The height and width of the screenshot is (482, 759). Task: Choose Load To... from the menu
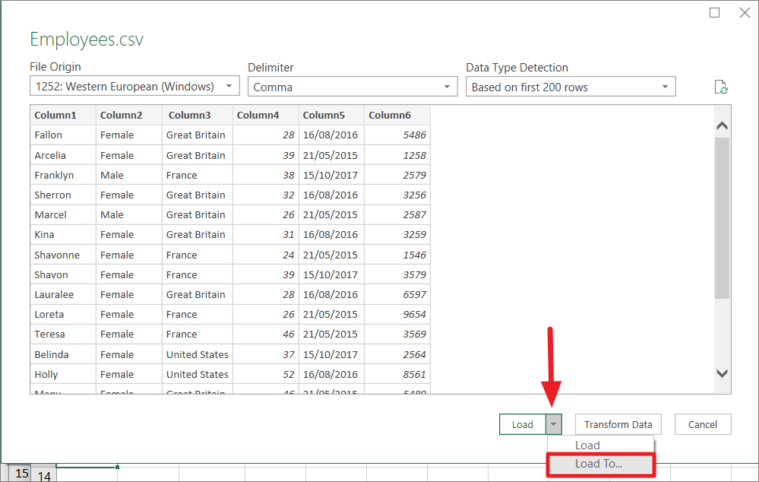tap(600, 464)
